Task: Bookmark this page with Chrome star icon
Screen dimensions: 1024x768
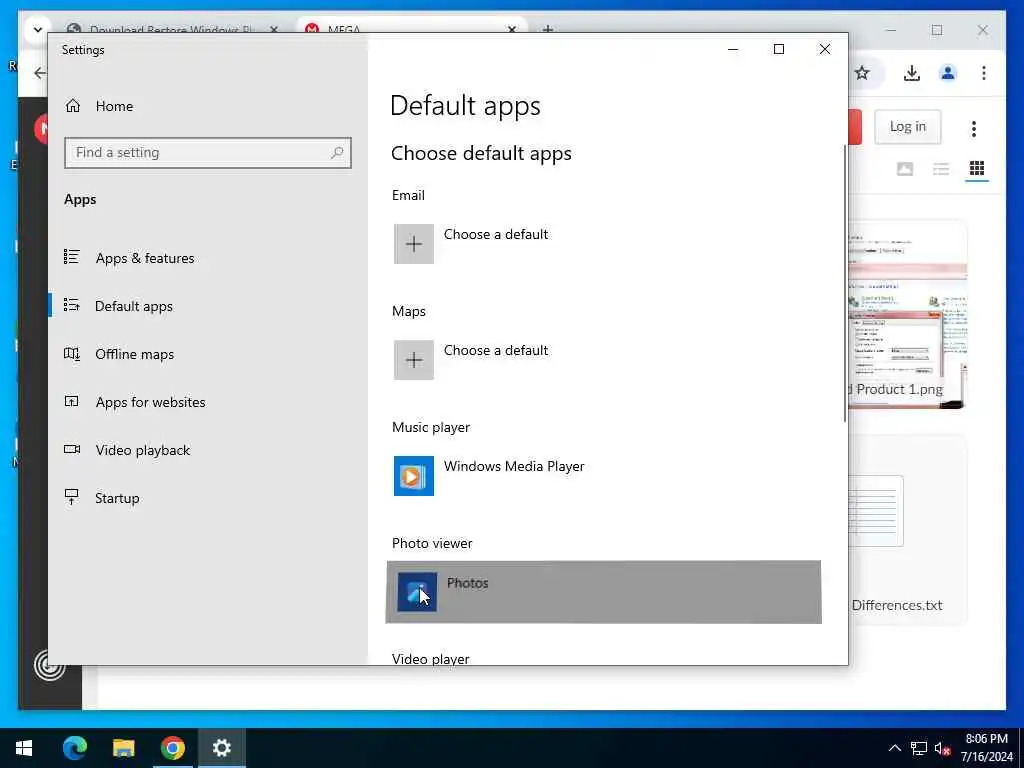Action: [x=862, y=72]
